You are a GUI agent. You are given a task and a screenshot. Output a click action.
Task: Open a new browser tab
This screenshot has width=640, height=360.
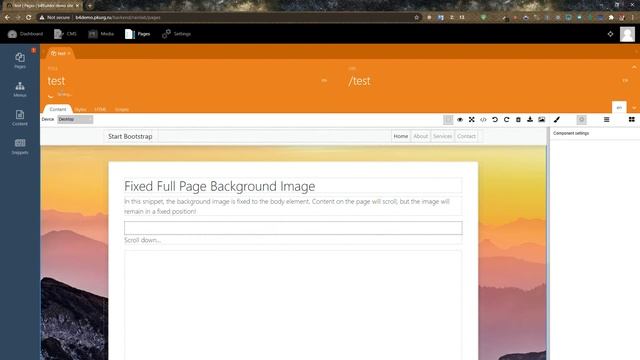click(x=90, y=6)
